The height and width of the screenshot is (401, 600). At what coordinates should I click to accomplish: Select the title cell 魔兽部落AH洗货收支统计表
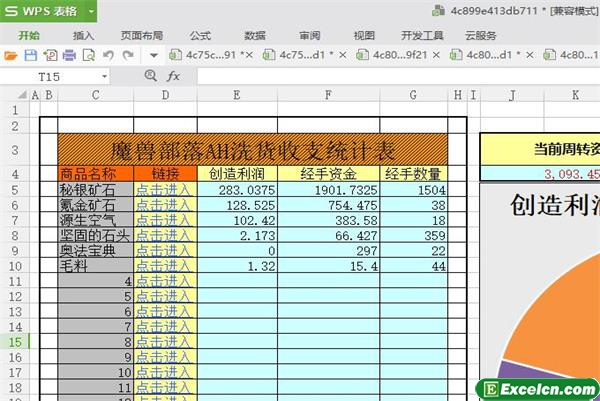tap(253, 150)
